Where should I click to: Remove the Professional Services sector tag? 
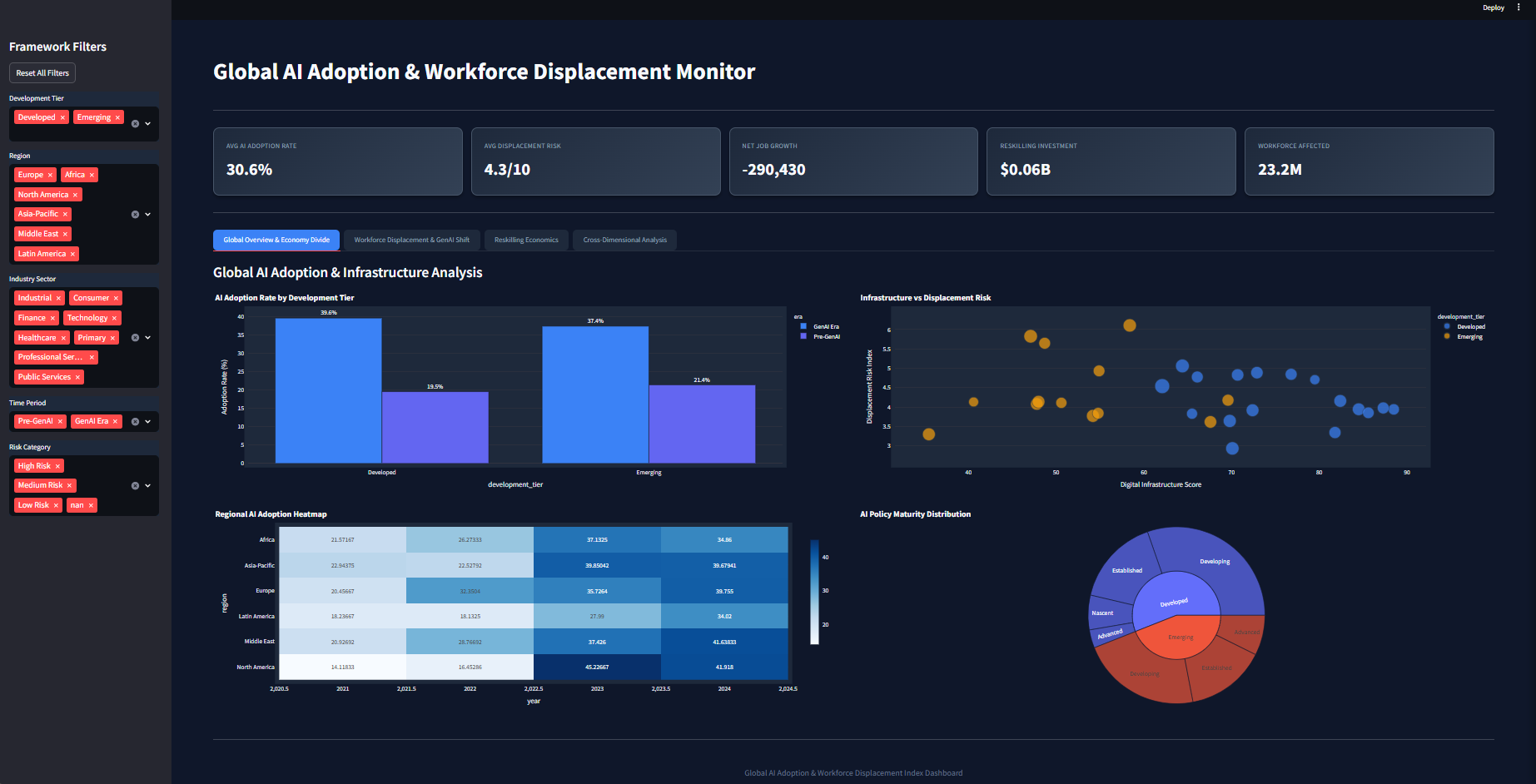coord(92,357)
